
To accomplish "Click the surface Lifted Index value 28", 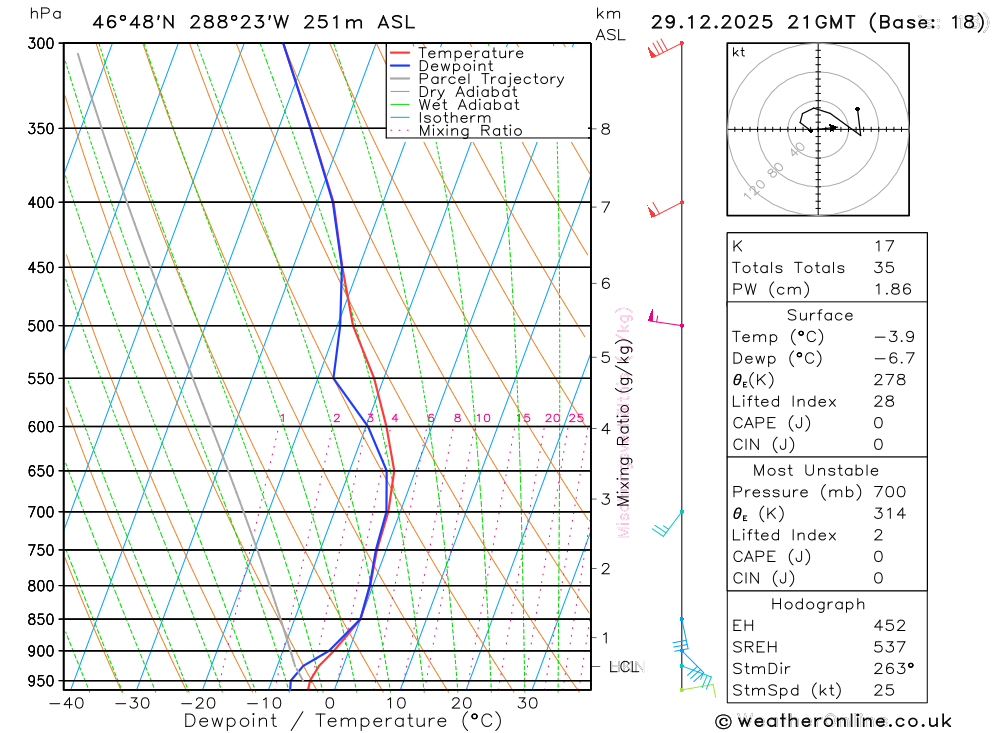I will (x=885, y=402).
